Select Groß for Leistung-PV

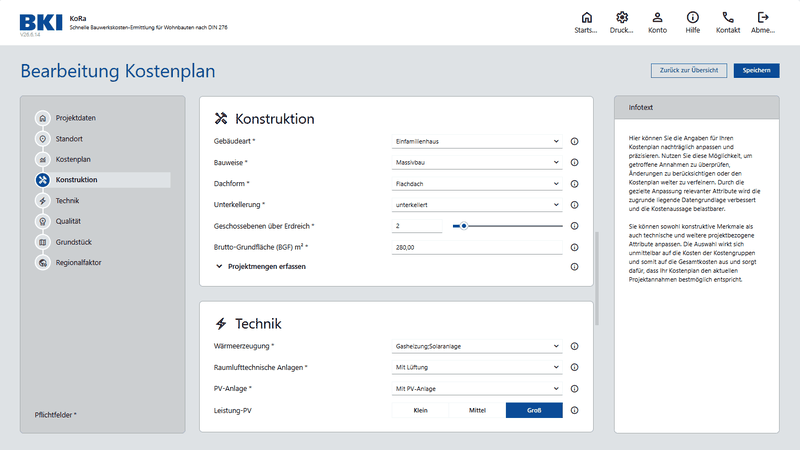pyautogui.click(x=534, y=410)
